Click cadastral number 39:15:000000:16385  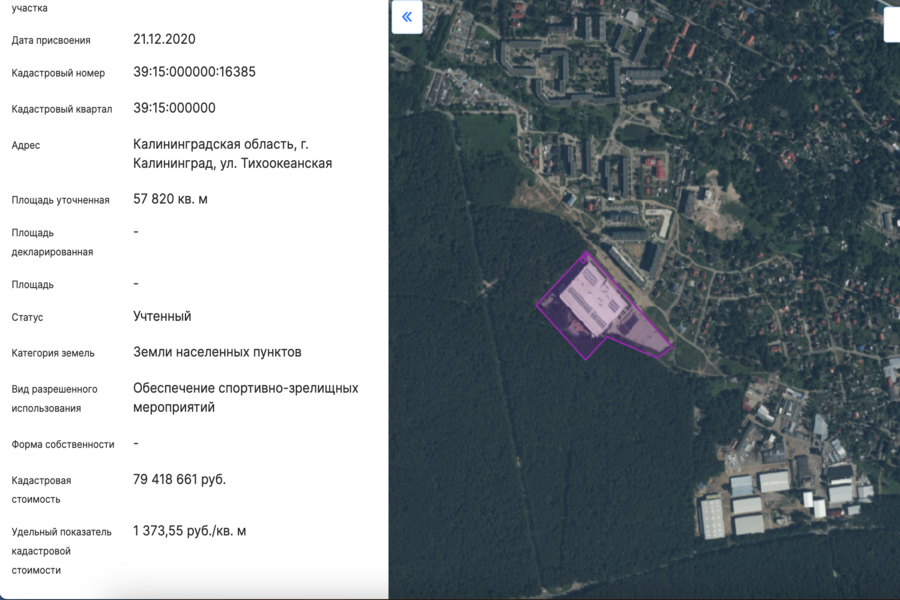click(194, 72)
